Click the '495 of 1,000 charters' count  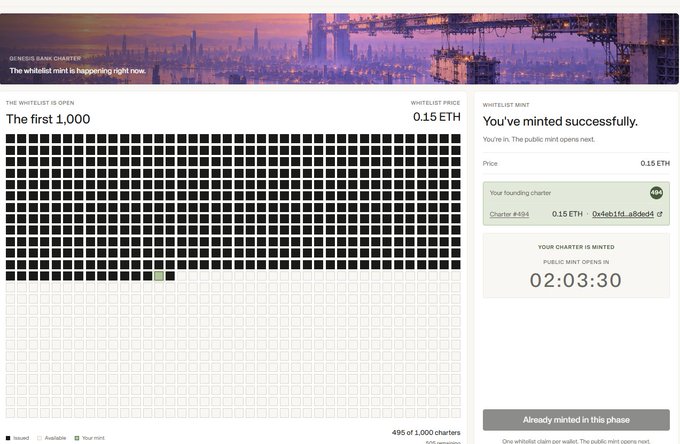(x=426, y=432)
